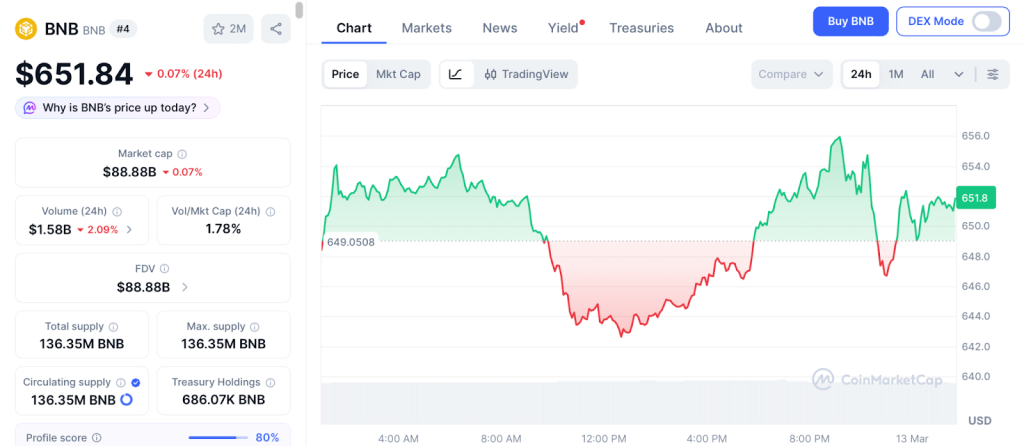Open the Compare dropdown
The height and width of the screenshot is (446, 1024).
point(792,74)
